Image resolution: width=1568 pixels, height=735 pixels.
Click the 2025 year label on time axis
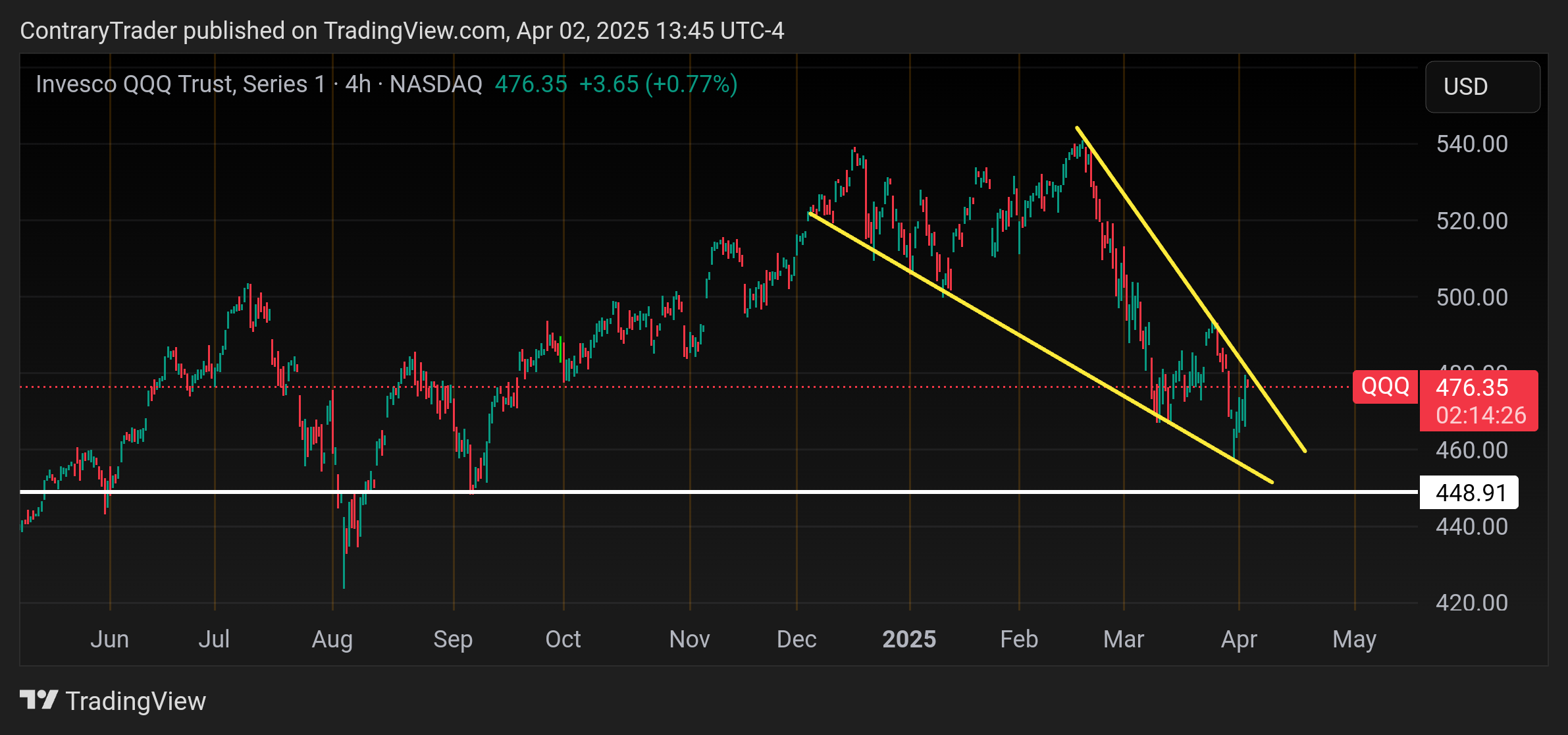(x=909, y=640)
